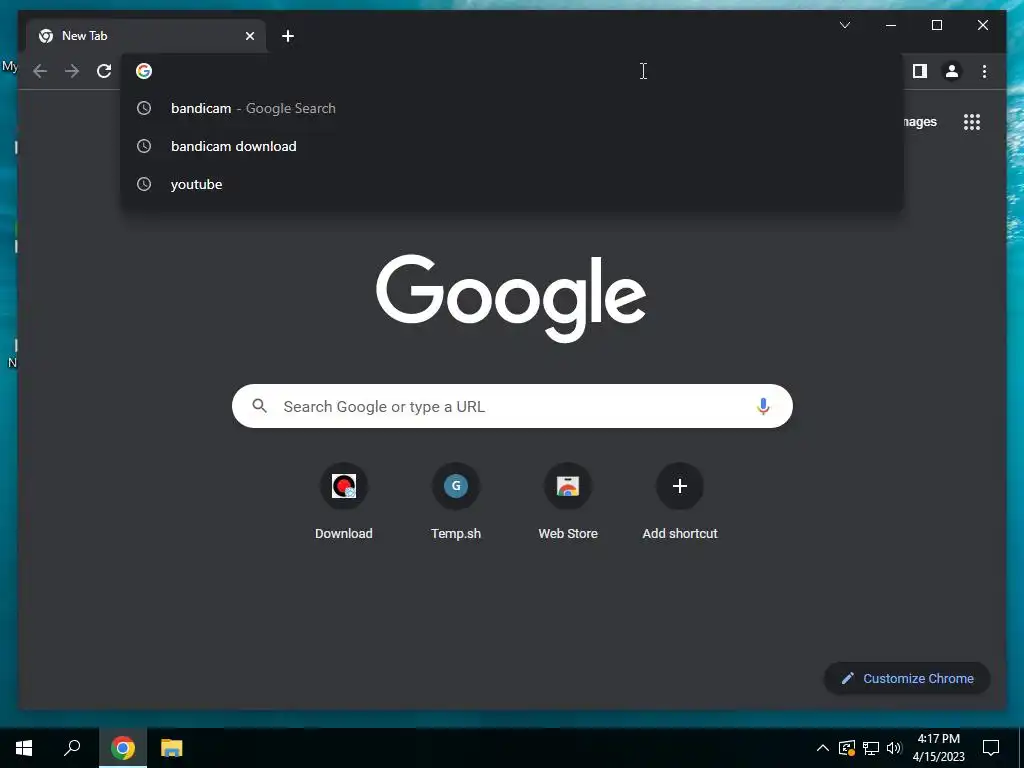Open Chrome's three-dot menu
Image resolution: width=1024 pixels, height=768 pixels.
click(984, 71)
